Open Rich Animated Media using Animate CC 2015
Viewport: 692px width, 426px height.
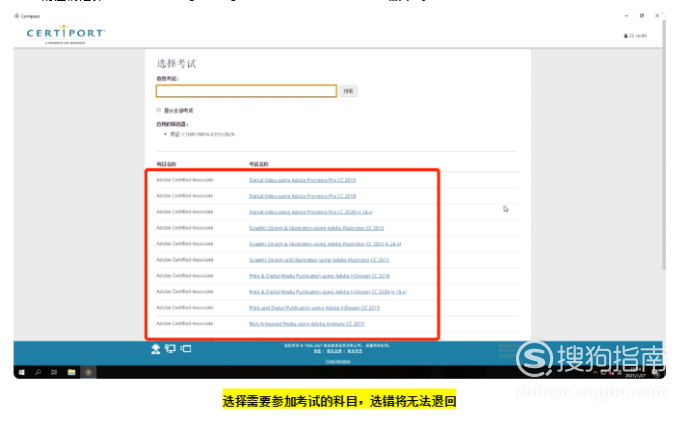coord(307,324)
